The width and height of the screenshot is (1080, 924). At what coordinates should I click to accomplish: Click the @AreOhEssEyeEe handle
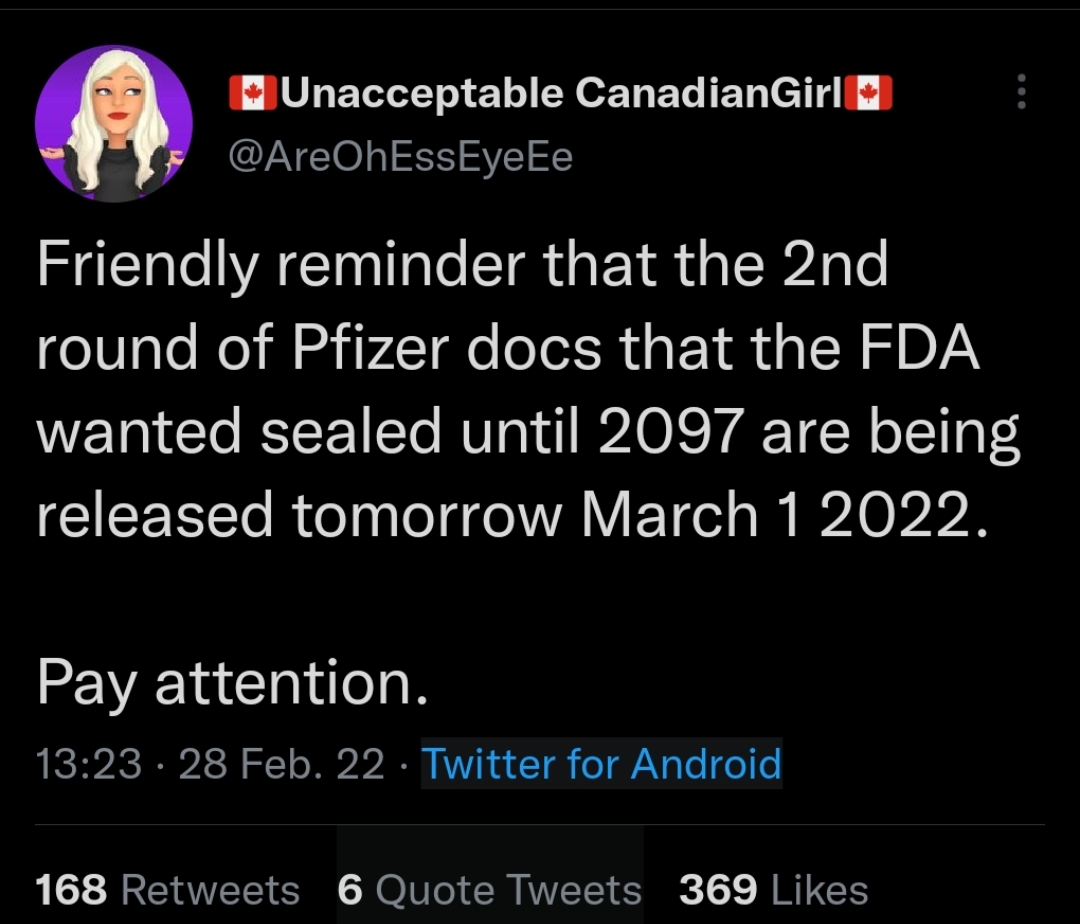(x=401, y=156)
